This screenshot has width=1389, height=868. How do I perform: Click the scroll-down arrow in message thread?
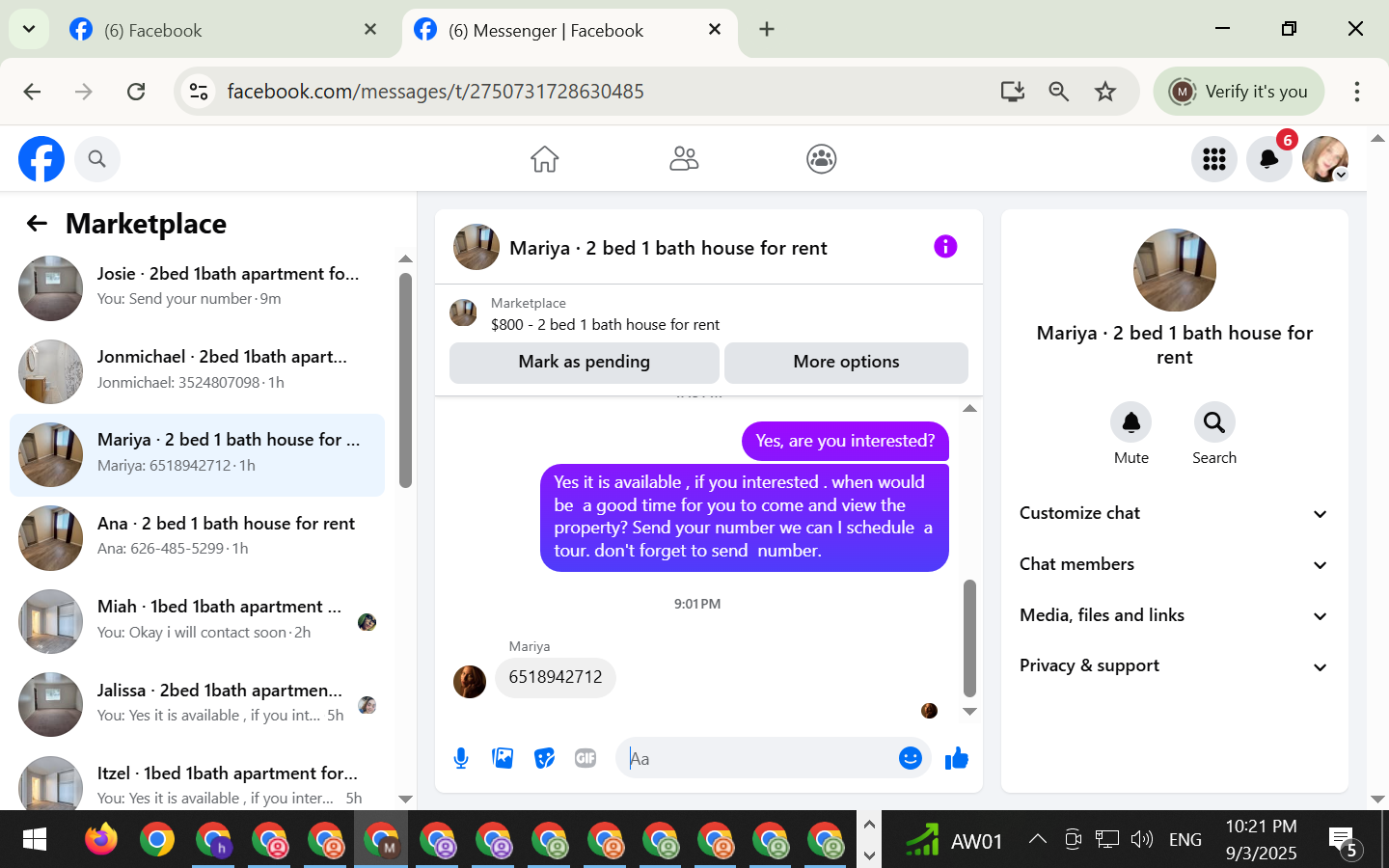coord(969,712)
